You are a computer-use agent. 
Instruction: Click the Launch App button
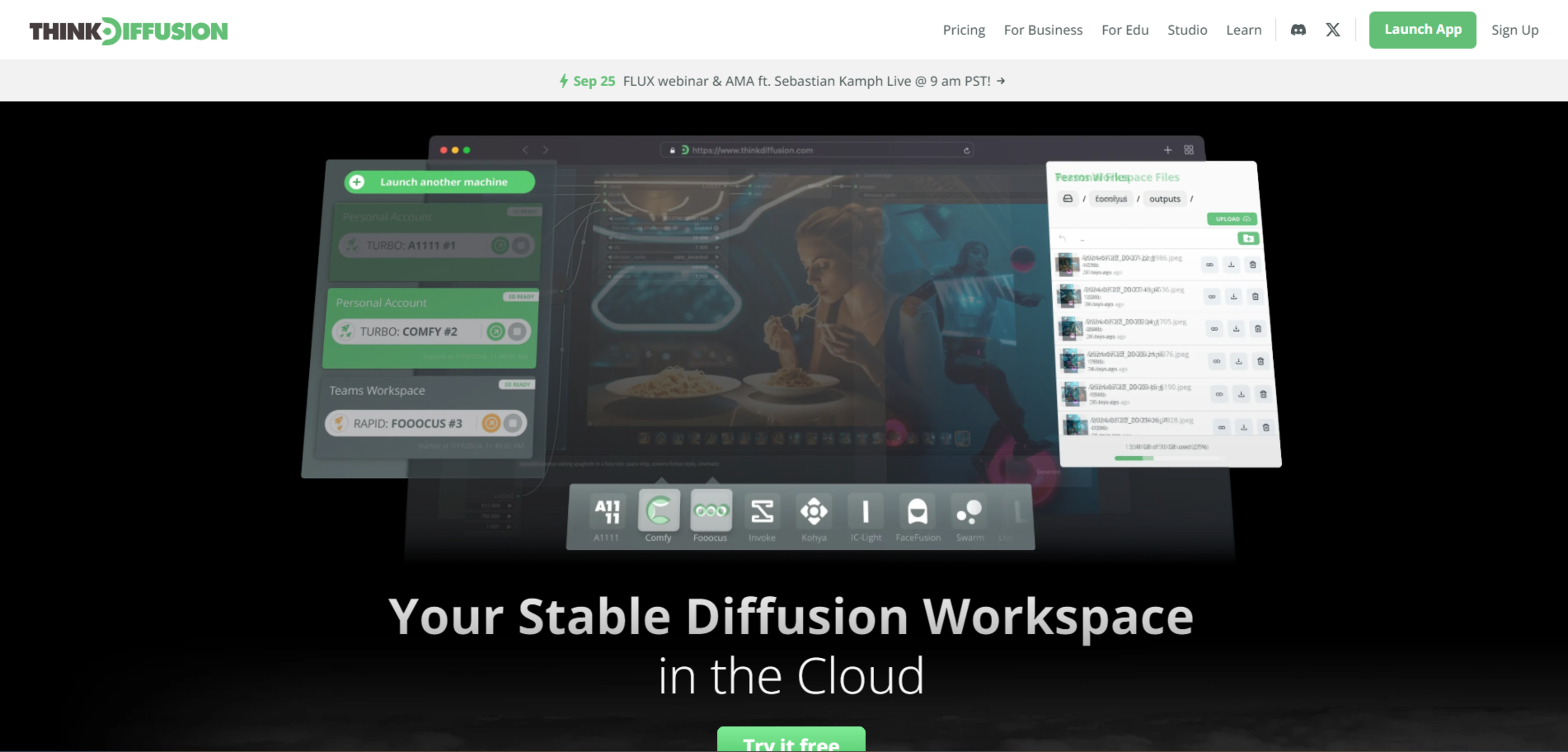click(x=1422, y=30)
